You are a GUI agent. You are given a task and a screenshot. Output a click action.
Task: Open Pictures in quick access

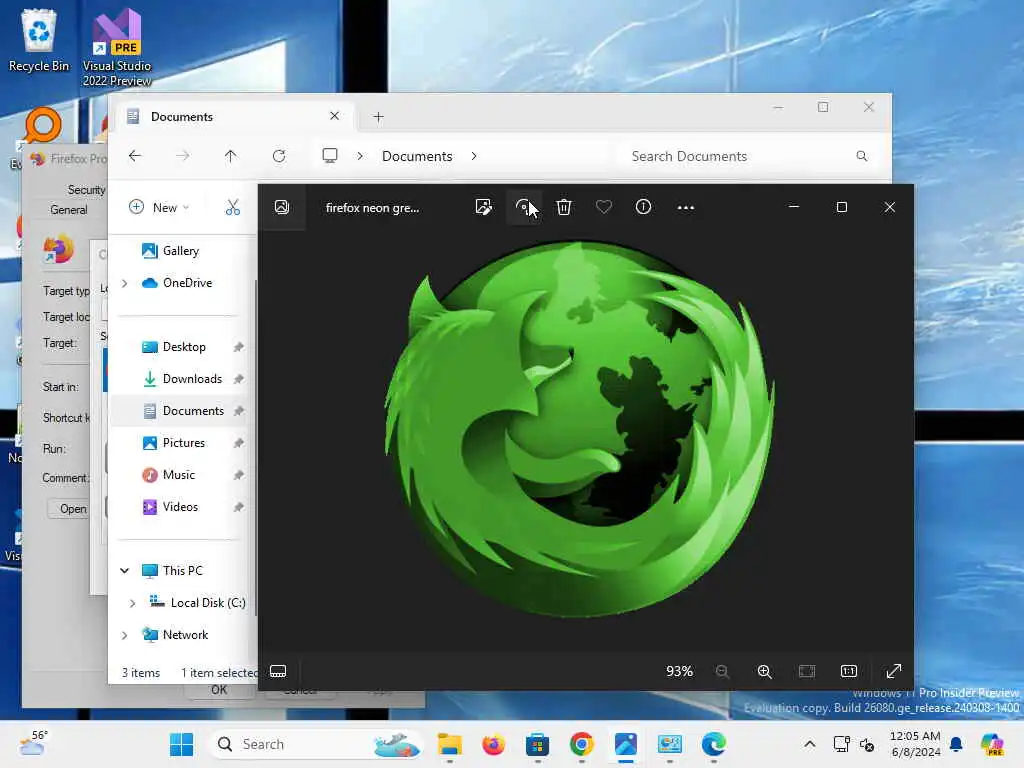tap(184, 443)
